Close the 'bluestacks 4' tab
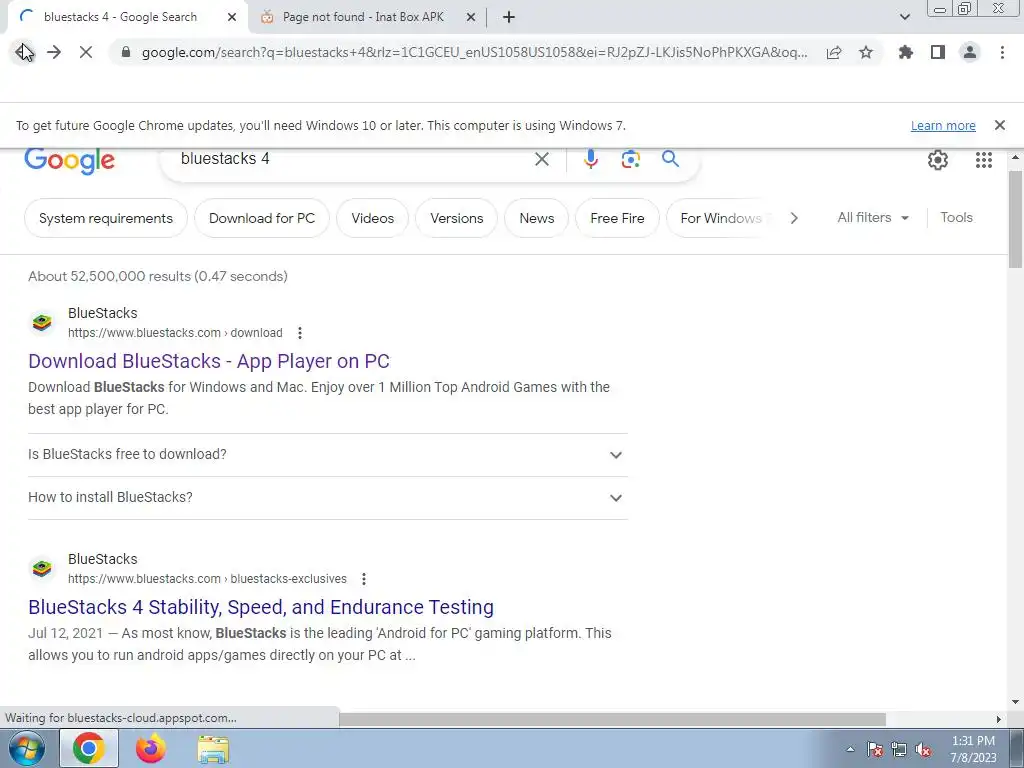This screenshot has width=1024, height=768. click(232, 18)
